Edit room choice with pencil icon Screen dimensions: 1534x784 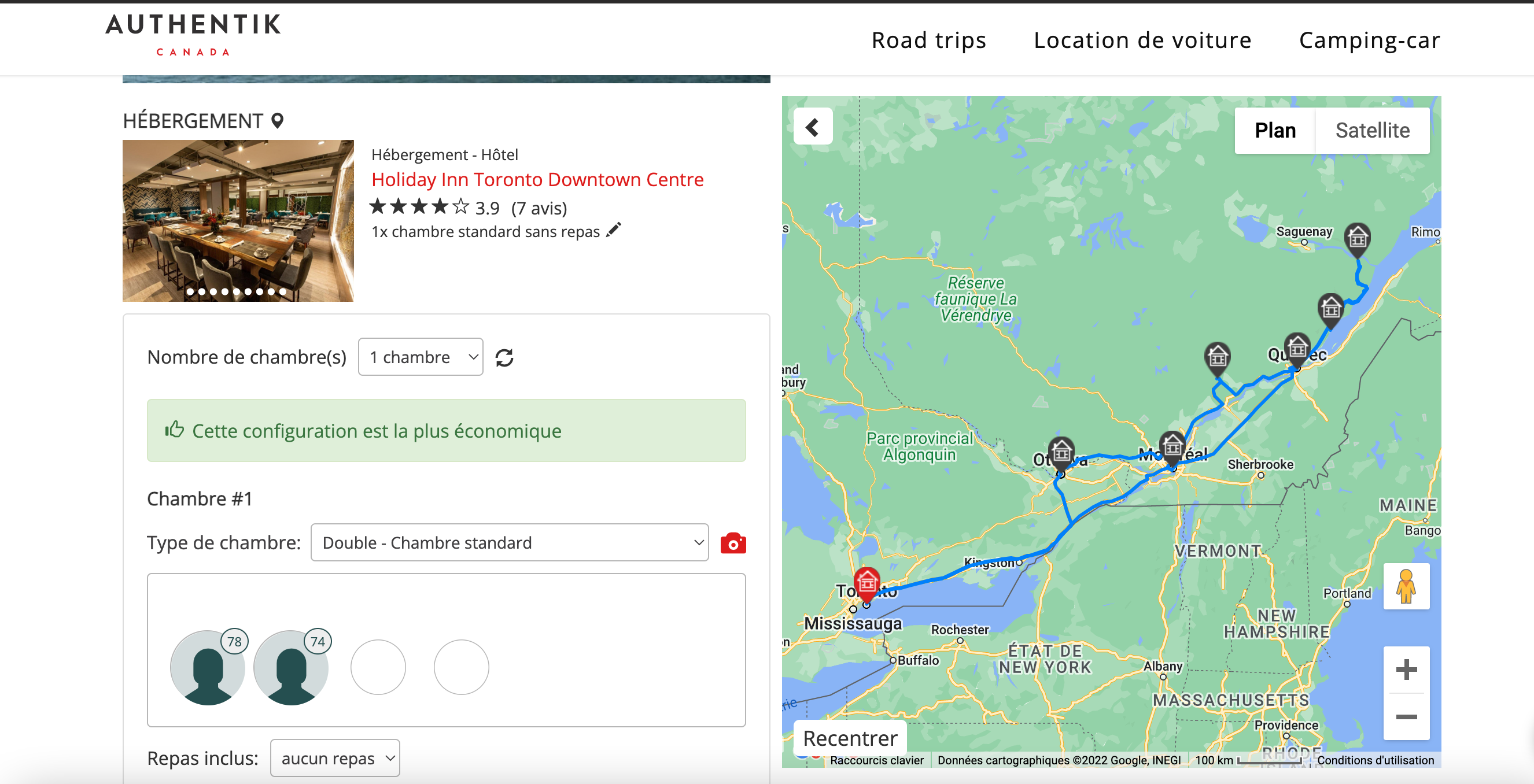[x=614, y=230]
